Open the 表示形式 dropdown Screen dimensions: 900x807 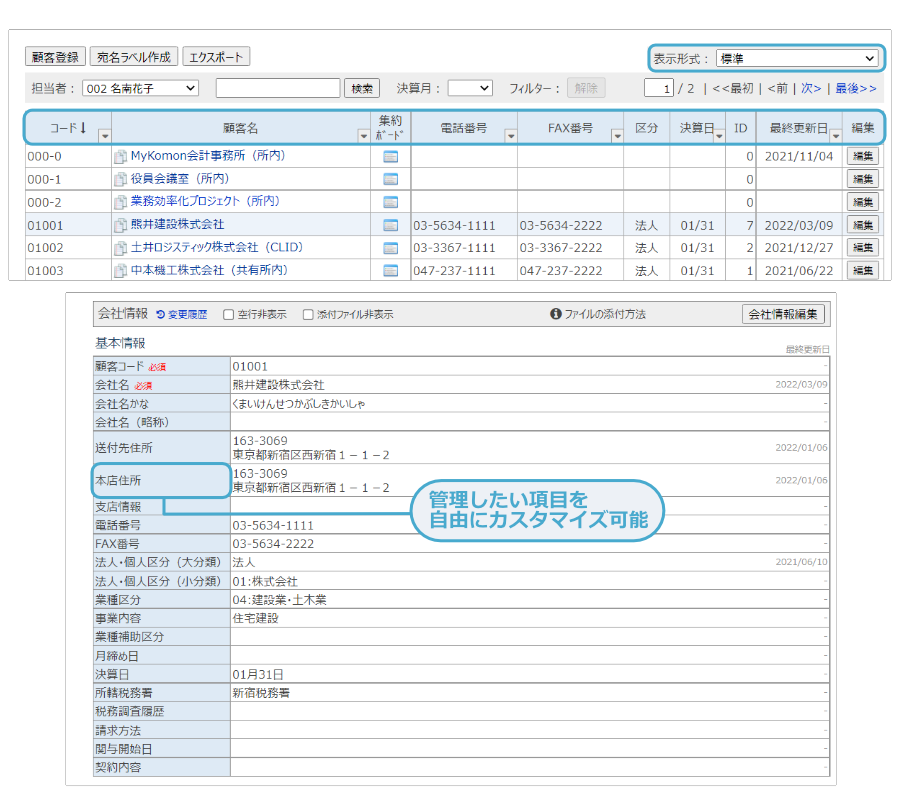796,59
